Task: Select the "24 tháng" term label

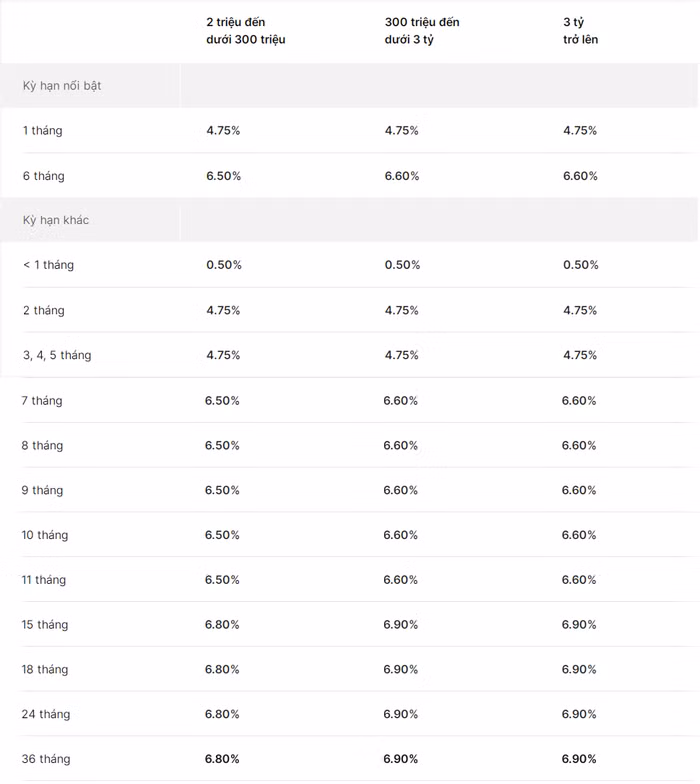Action: pyautogui.click(x=46, y=714)
